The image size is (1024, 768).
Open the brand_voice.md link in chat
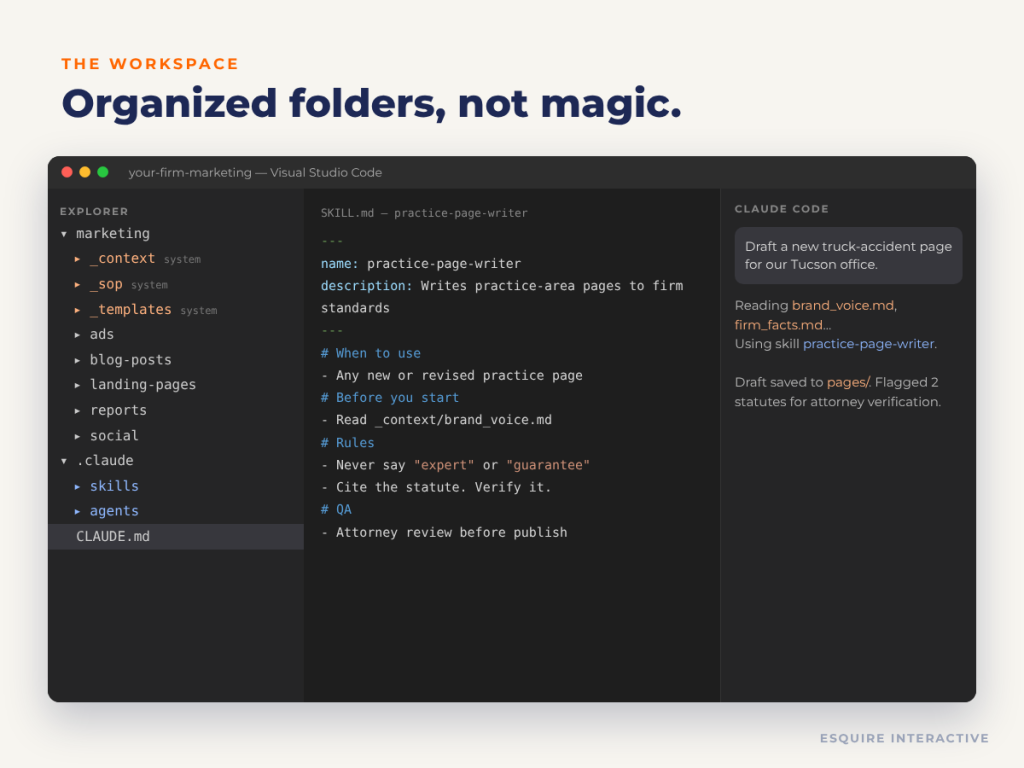tap(843, 306)
